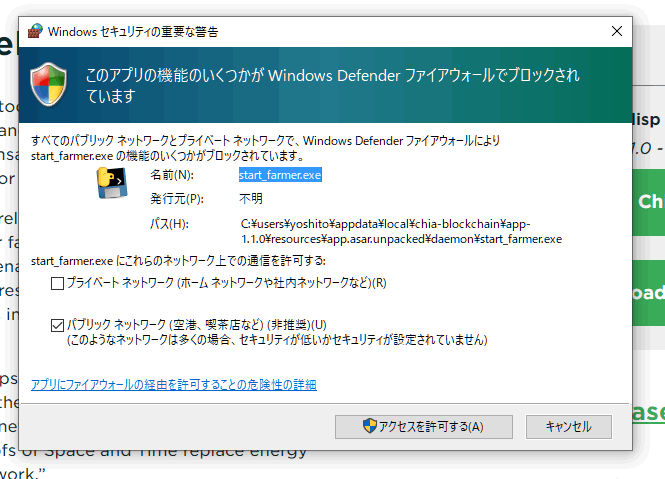Viewport: 665px width, 479px height.
Task: Click the start_farmer.exe application icon
Action: [x=110, y=185]
